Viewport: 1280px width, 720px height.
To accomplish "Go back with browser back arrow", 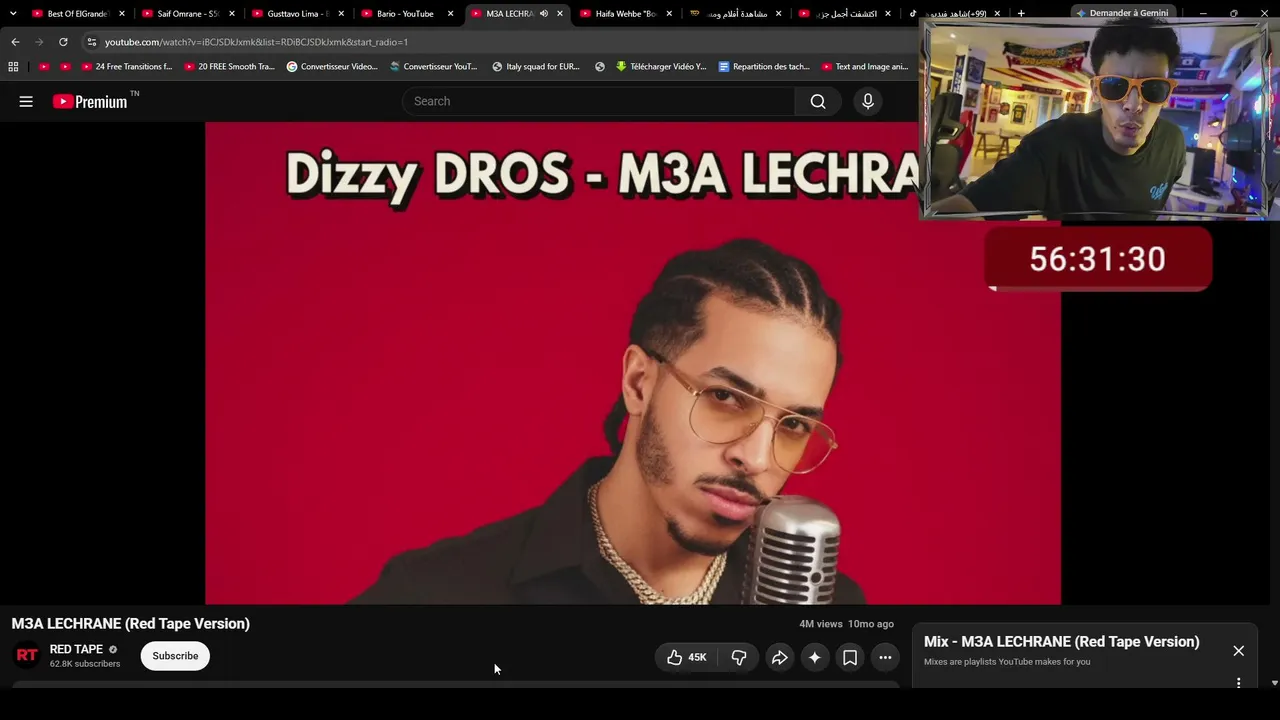I will pyautogui.click(x=15, y=42).
